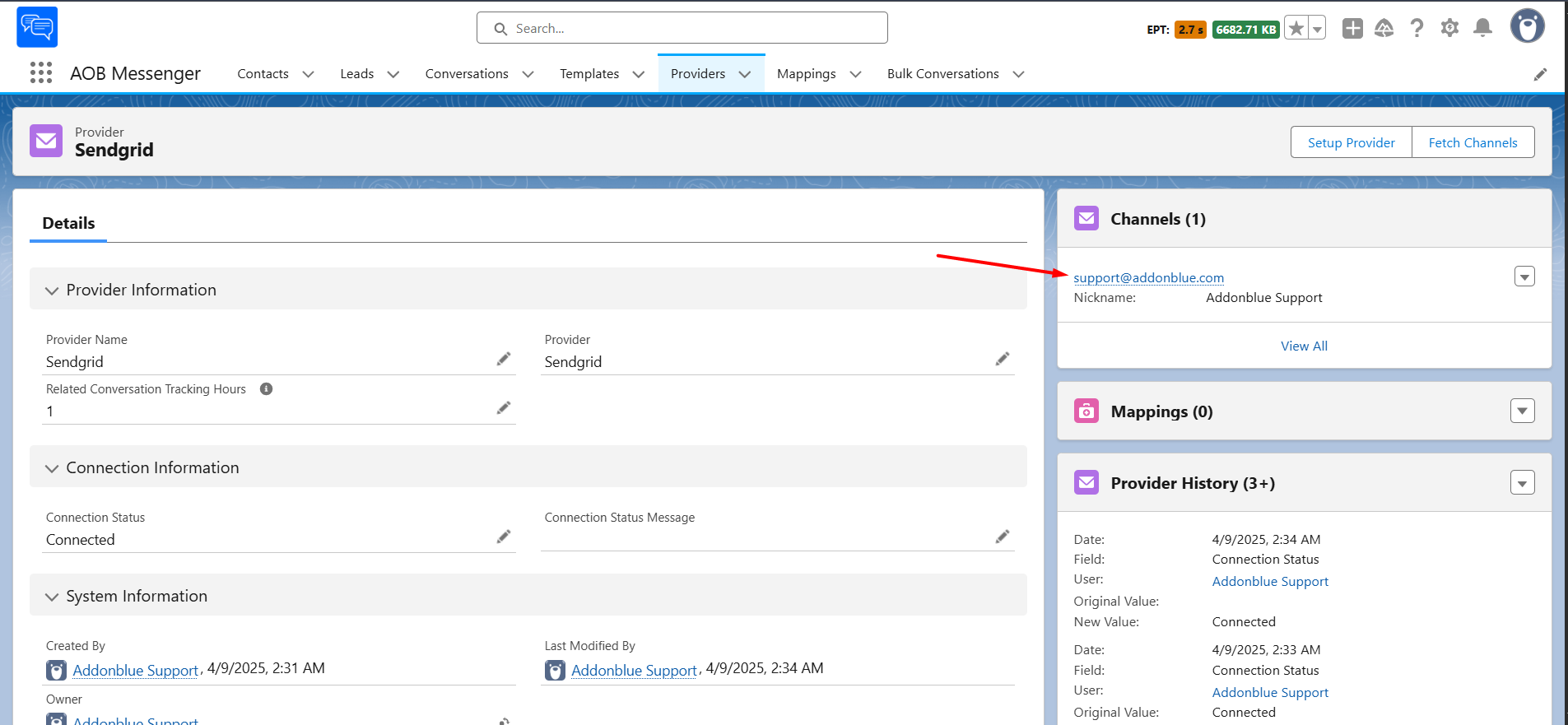
Task: Go to the Conversations tab
Action: tap(467, 74)
